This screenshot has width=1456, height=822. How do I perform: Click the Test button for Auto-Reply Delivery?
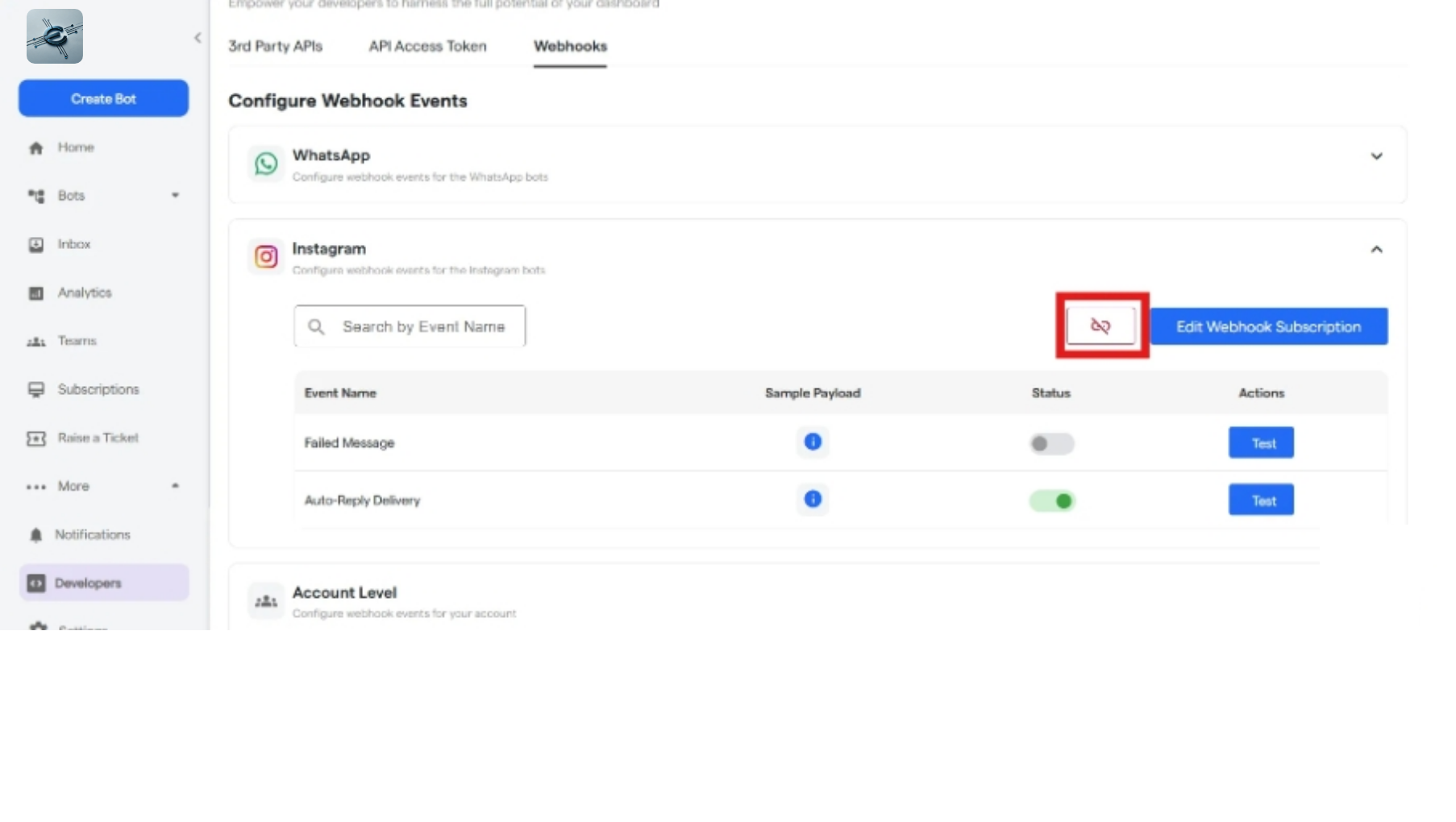(1260, 500)
